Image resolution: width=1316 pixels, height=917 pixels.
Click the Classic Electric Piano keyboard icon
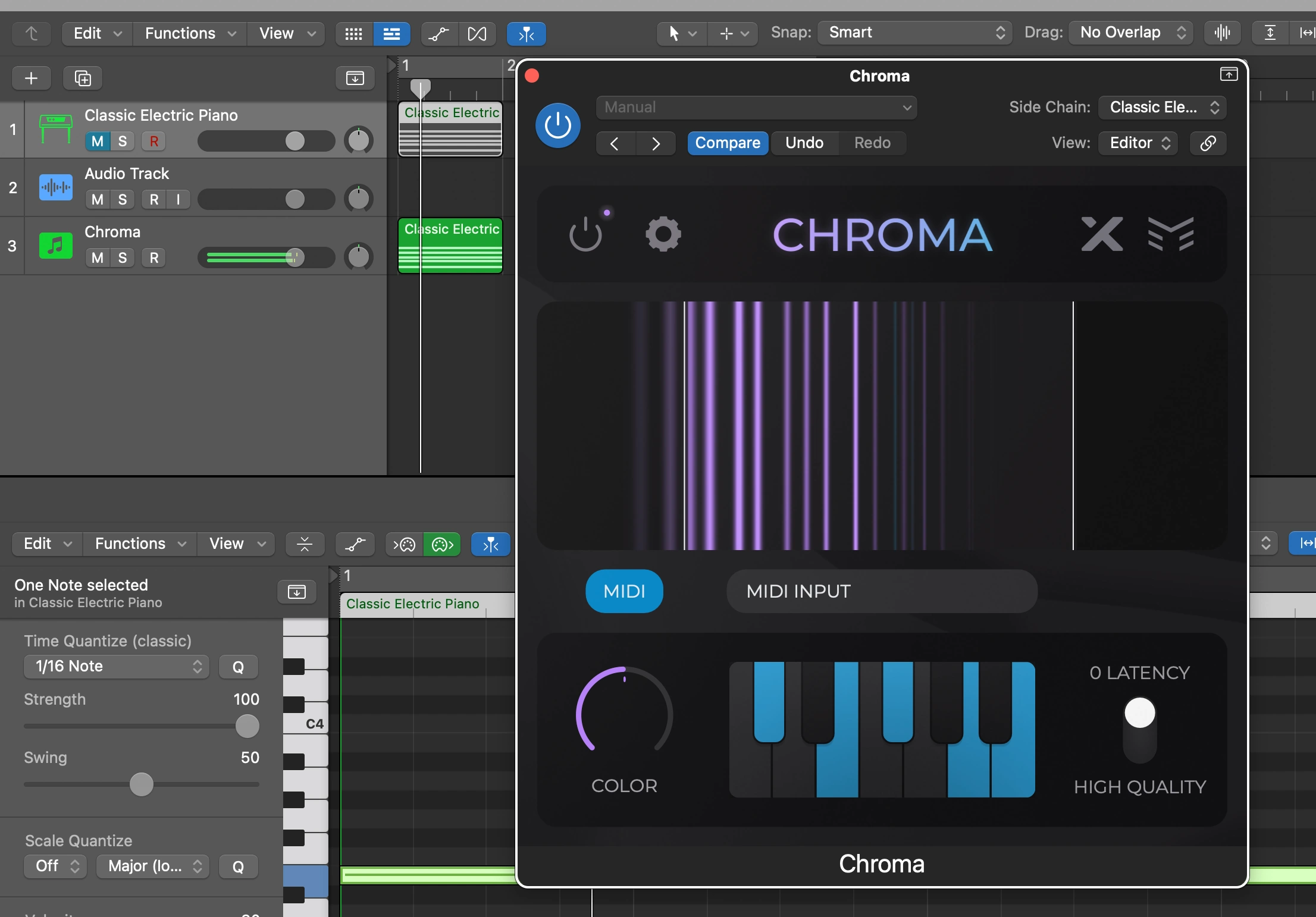pyautogui.click(x=55, y=128)
